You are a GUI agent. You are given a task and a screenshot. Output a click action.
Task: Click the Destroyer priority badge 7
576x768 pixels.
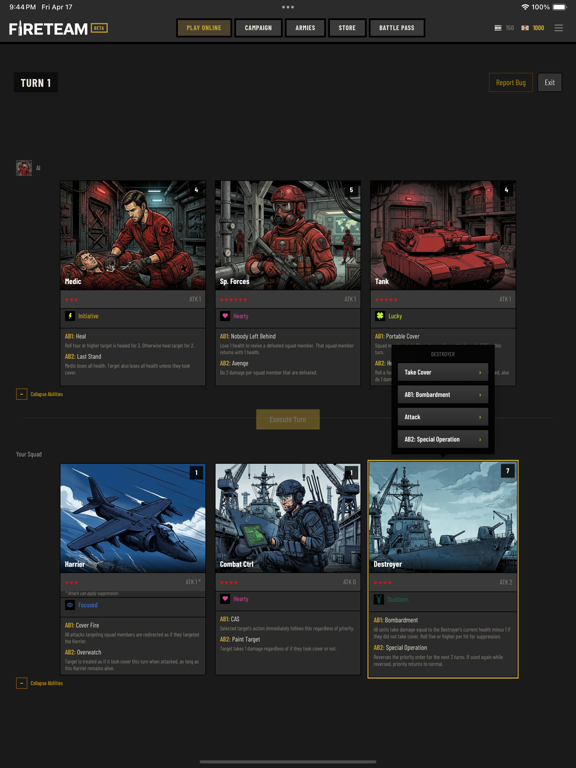[x=507, y=471]
